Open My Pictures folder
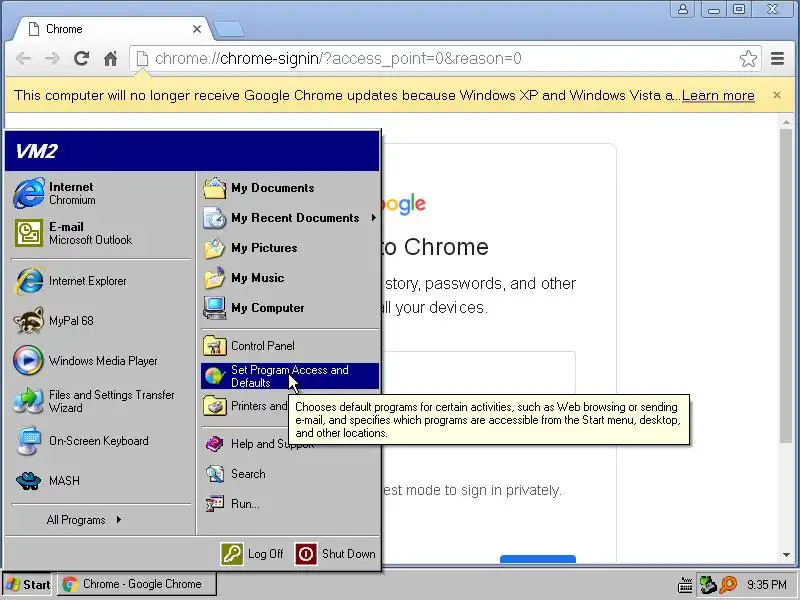This screenshot has height=600, width=800. pyautogui.click(x=289, y=248)
